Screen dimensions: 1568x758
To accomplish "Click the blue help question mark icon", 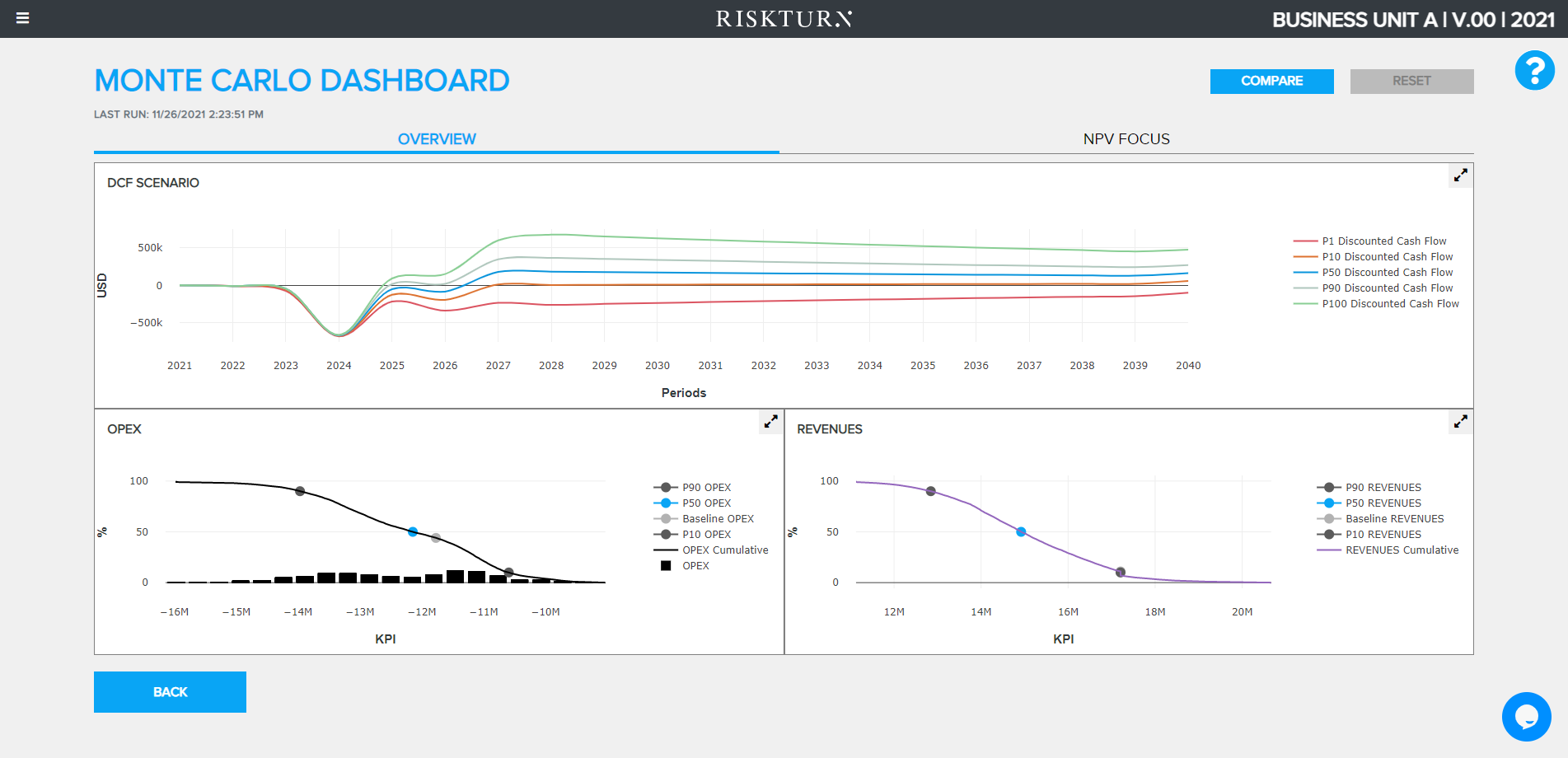I will tap(1534, 71).
